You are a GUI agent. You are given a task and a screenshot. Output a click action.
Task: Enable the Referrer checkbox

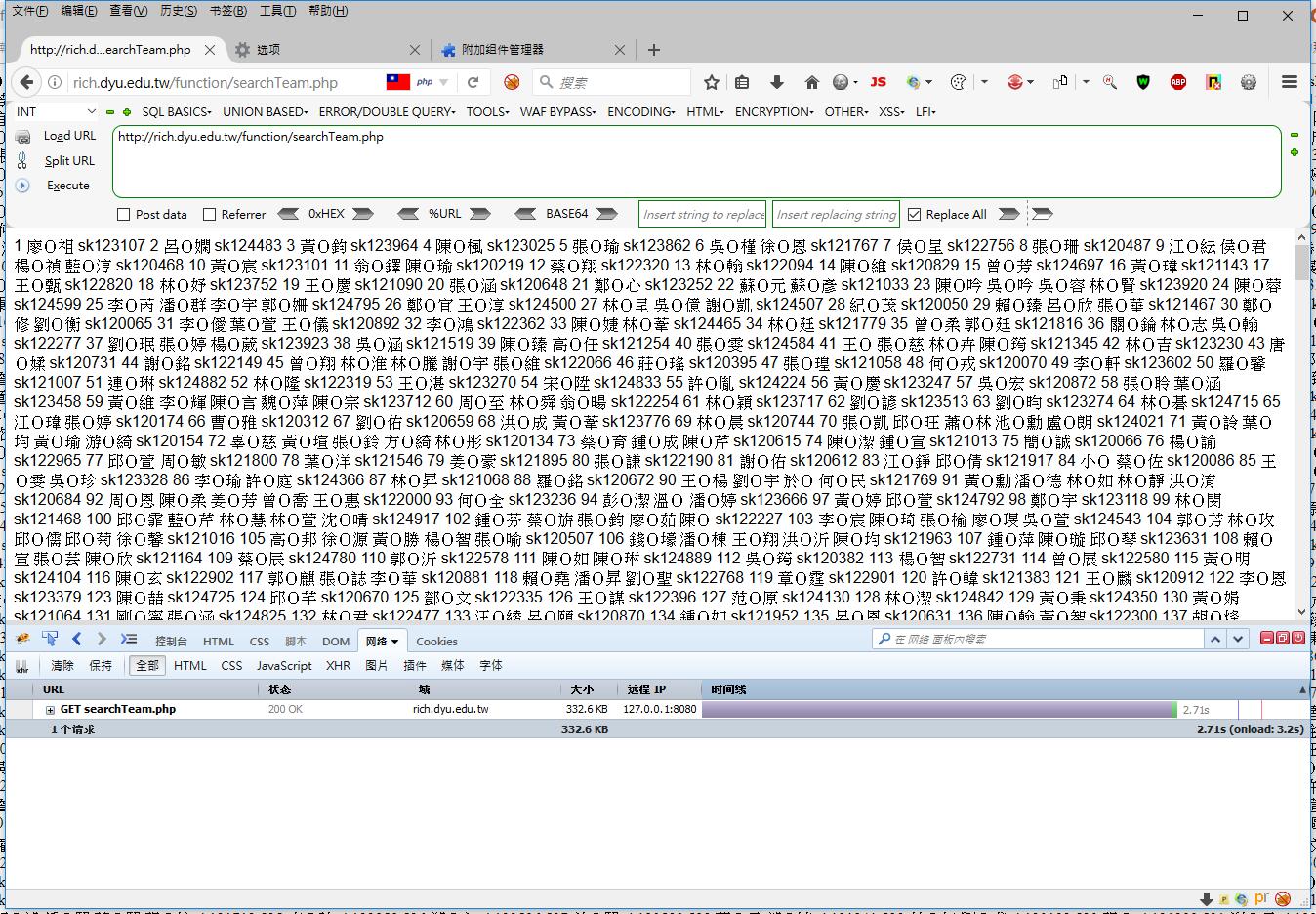(209, 214)
